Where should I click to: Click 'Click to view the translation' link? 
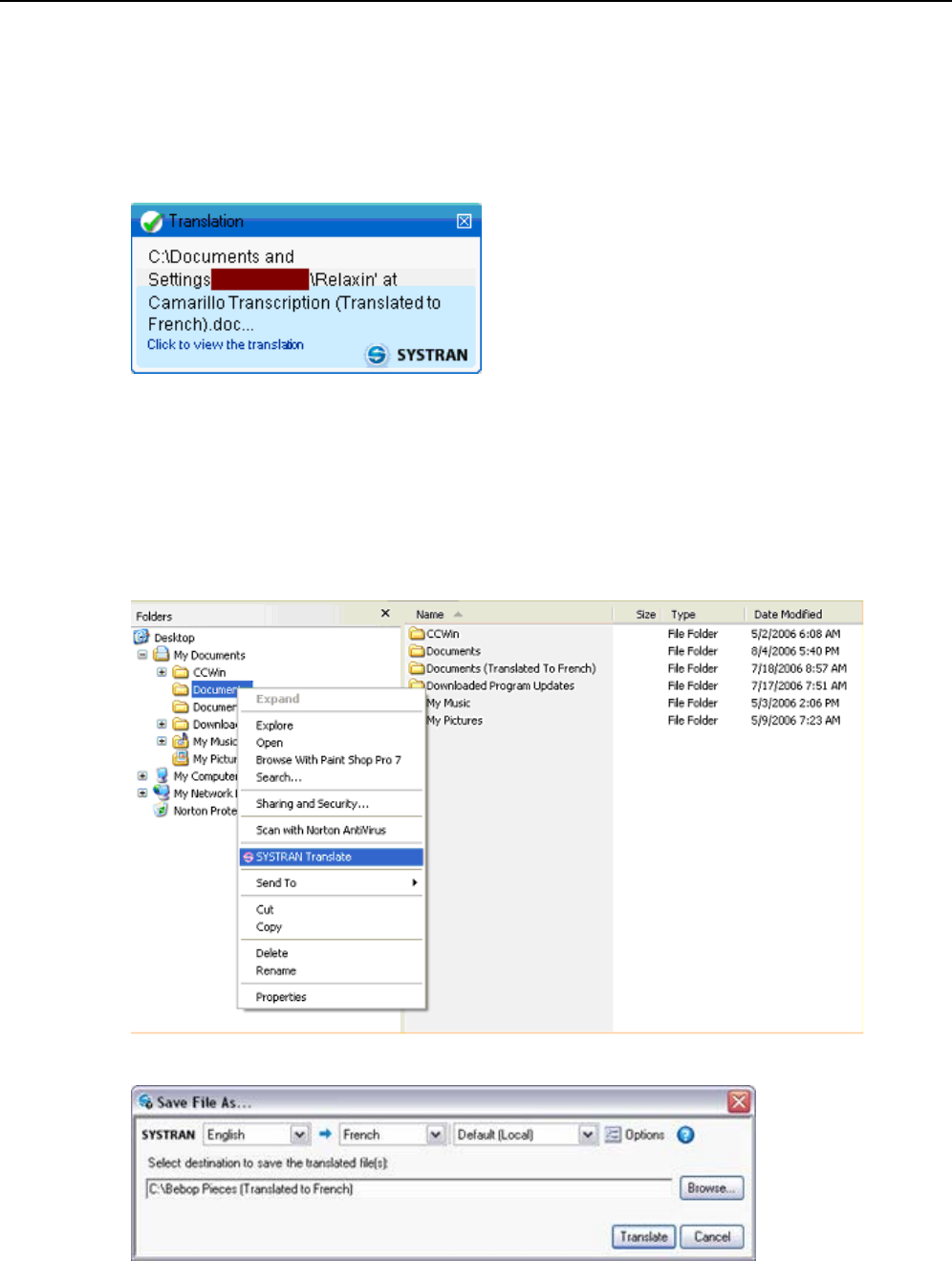[226, 344]
